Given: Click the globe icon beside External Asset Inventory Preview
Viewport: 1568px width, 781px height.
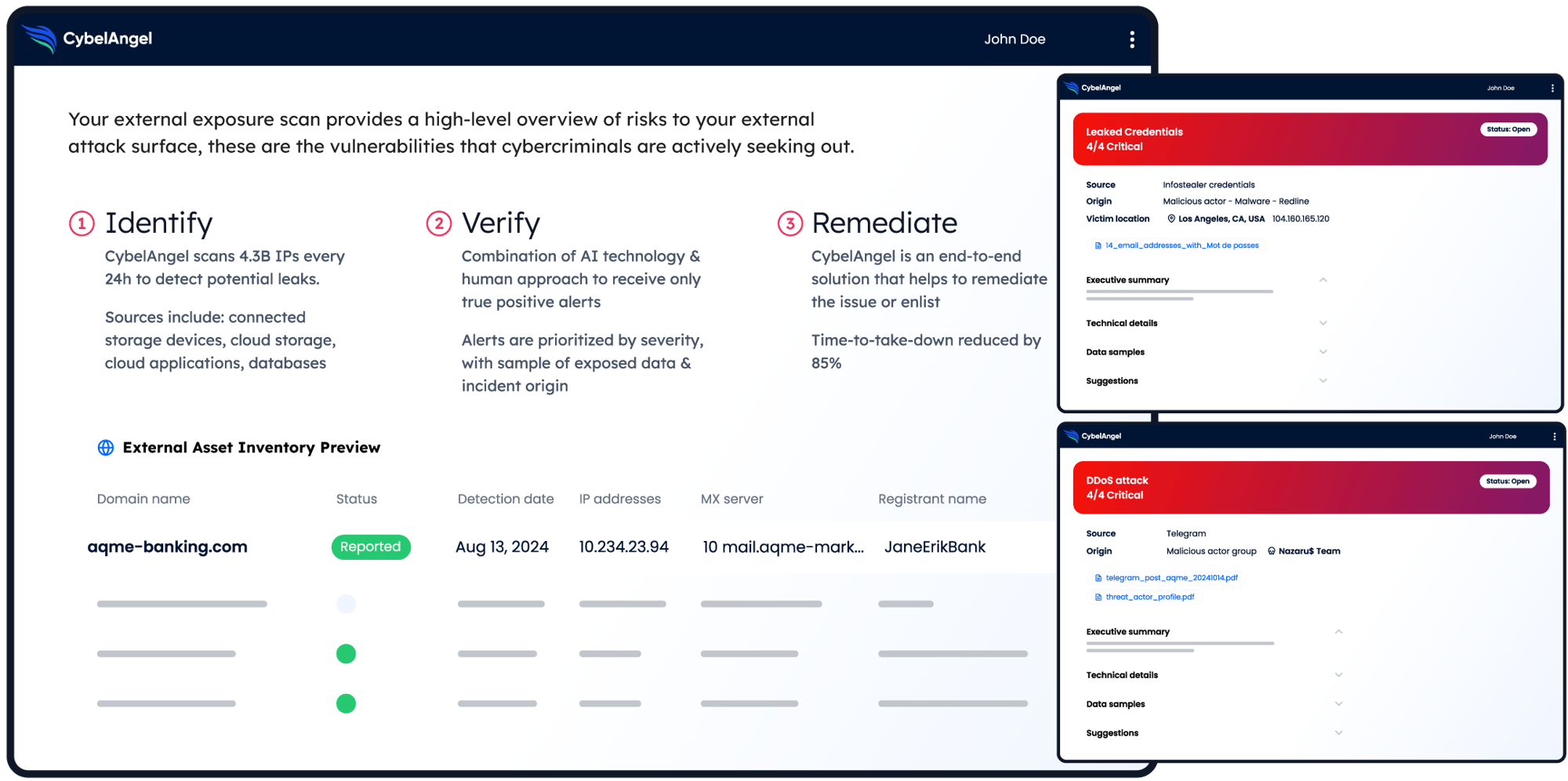Looking at the screenshot, I should pos(106,448).
